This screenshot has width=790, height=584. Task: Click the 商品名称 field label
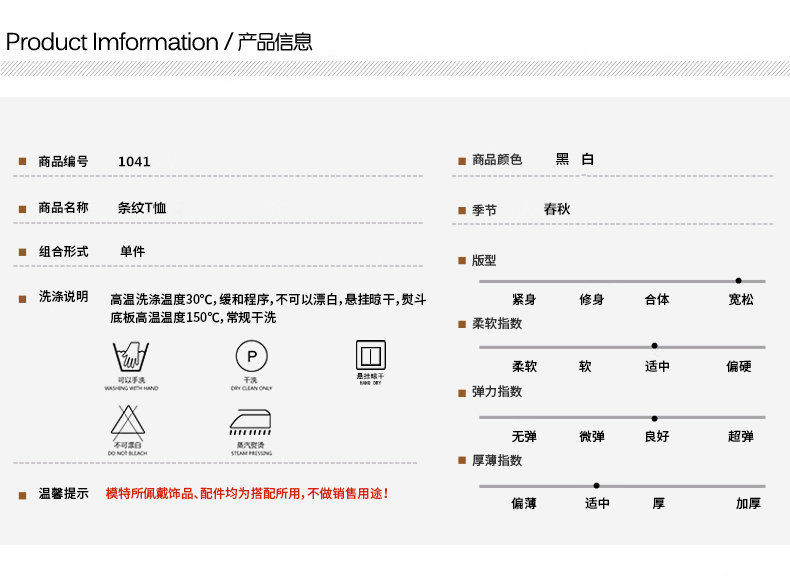63,207
